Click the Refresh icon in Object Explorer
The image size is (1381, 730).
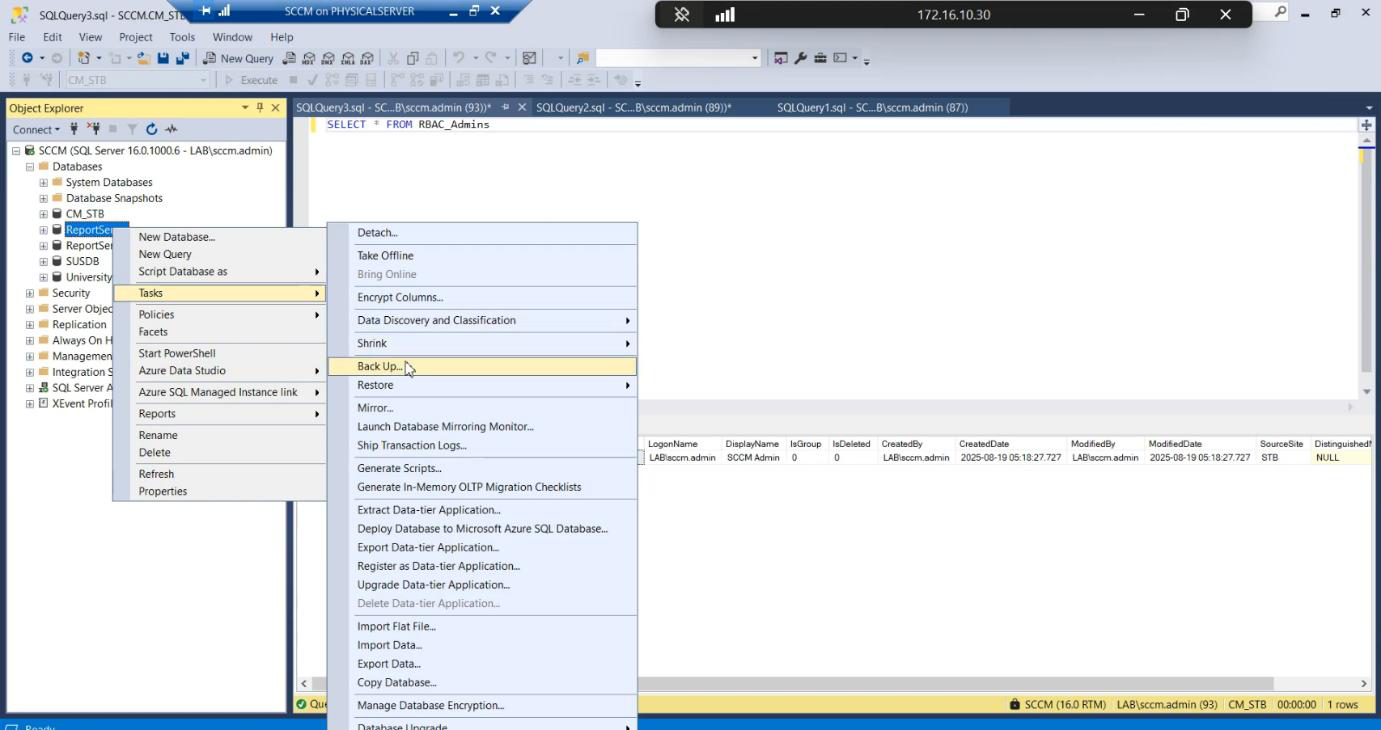click(x=152, y=129)
